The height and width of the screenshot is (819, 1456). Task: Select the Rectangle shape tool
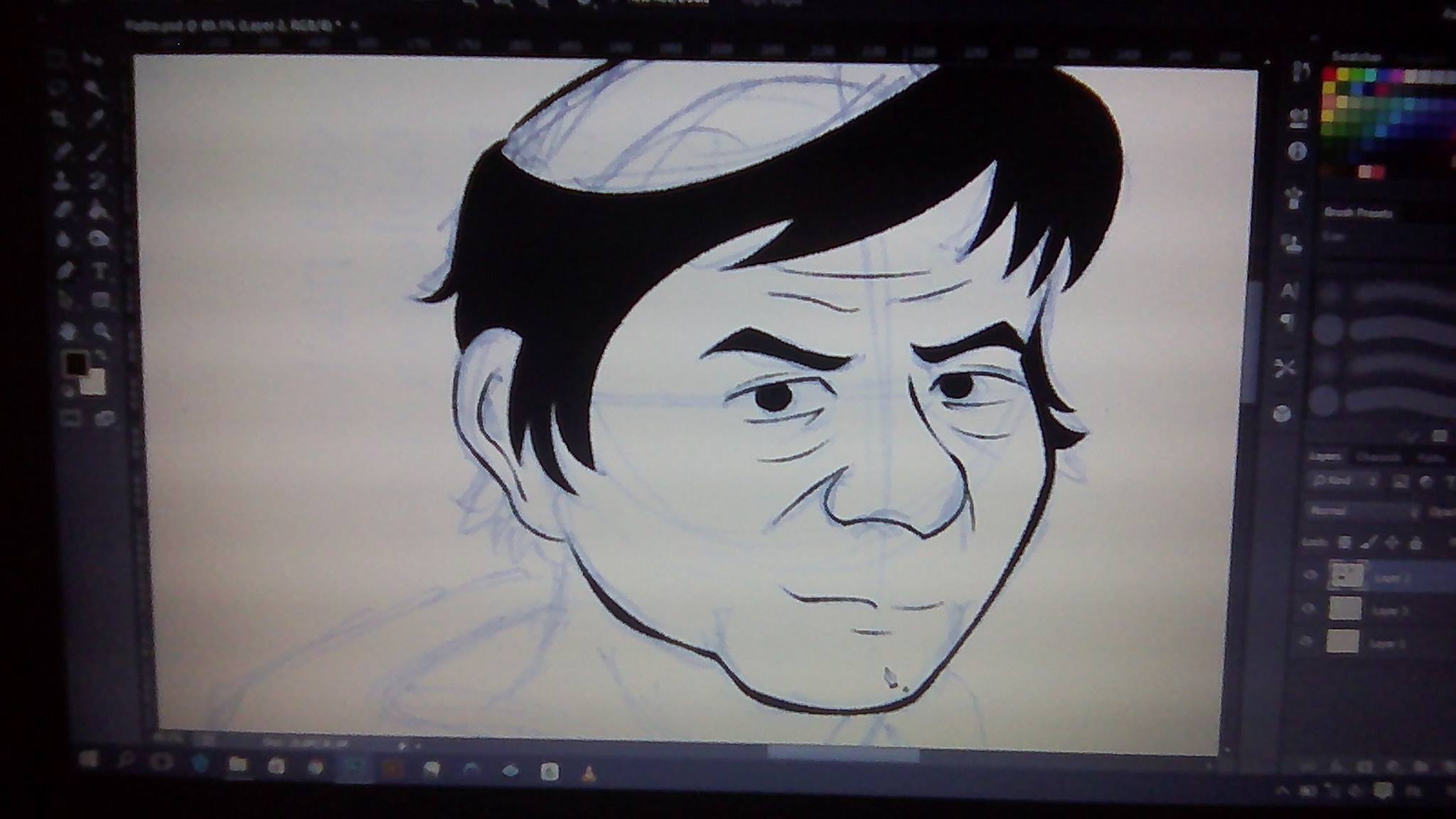(x=100, y=300)
